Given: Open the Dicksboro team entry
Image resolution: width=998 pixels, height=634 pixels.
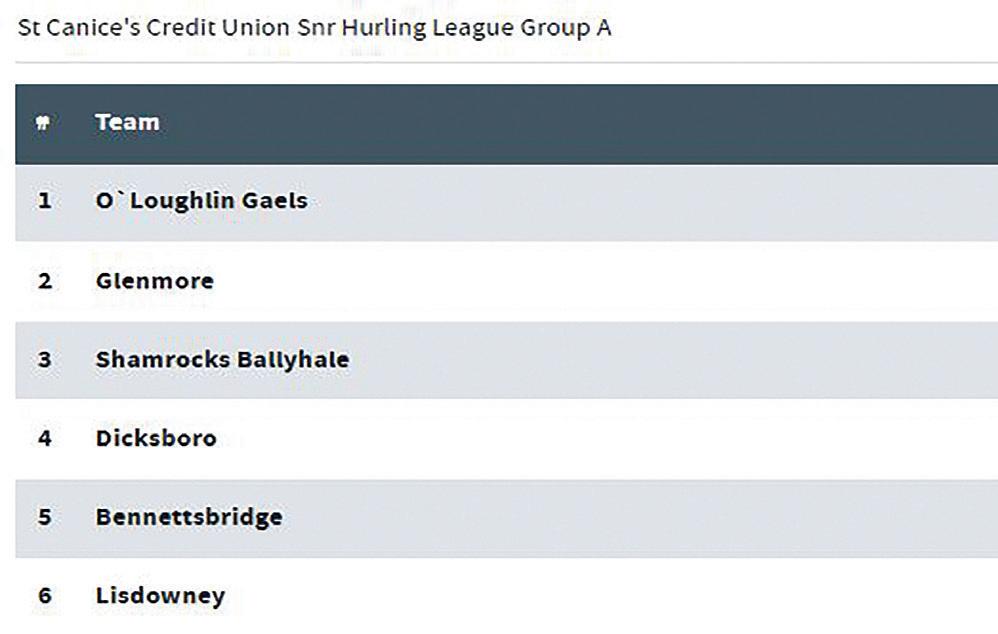Looking at the screenshot, I should [x=156, y=439].
